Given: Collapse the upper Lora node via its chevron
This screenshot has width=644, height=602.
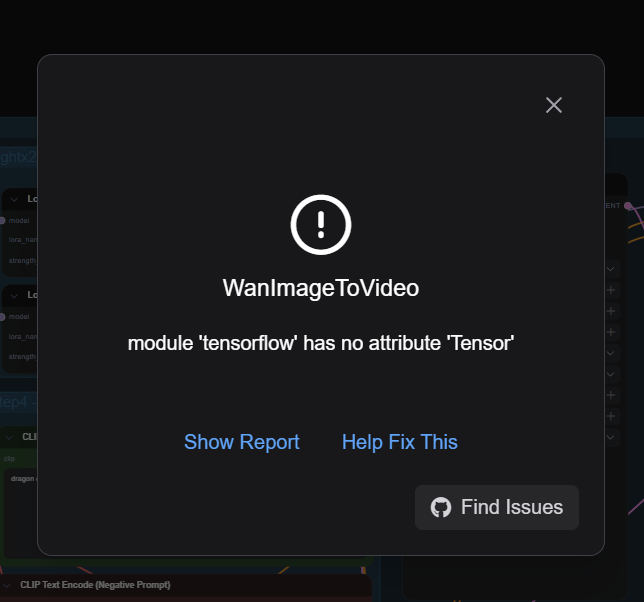Looking at the screenshot, I should click(x=14, y=200).
